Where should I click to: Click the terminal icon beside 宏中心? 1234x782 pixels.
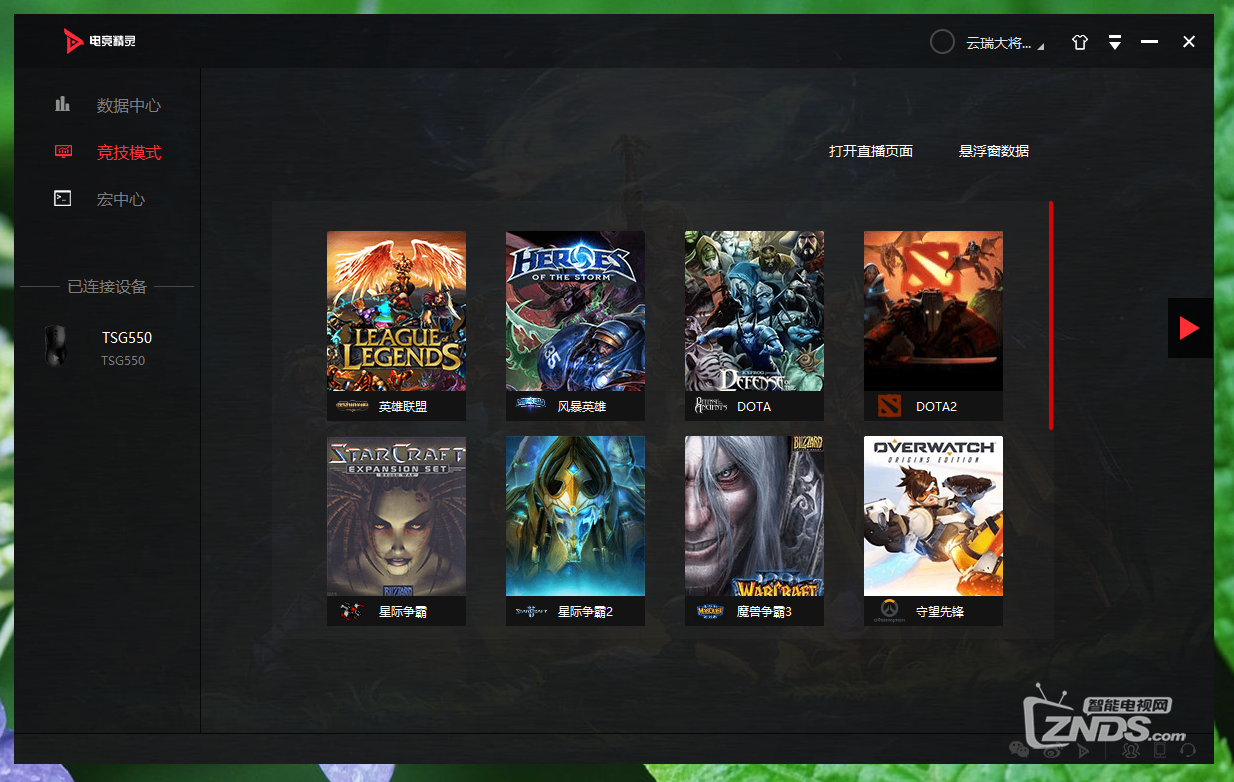pos(63,198)
